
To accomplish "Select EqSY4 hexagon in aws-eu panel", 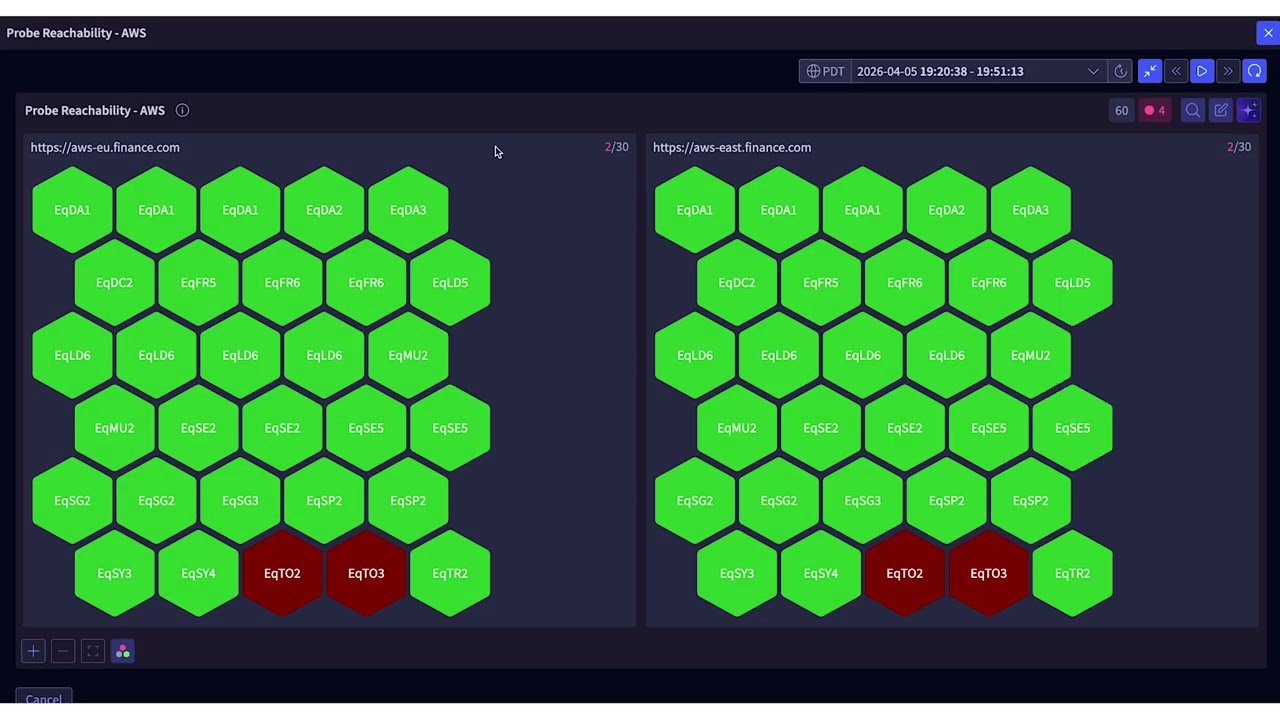I will (198, 573).
